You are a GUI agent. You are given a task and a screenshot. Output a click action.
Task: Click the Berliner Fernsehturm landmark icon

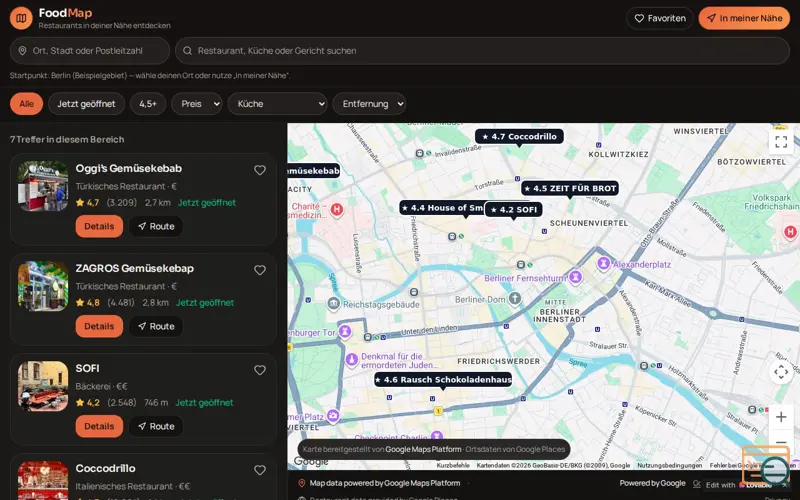coord(576,277)
